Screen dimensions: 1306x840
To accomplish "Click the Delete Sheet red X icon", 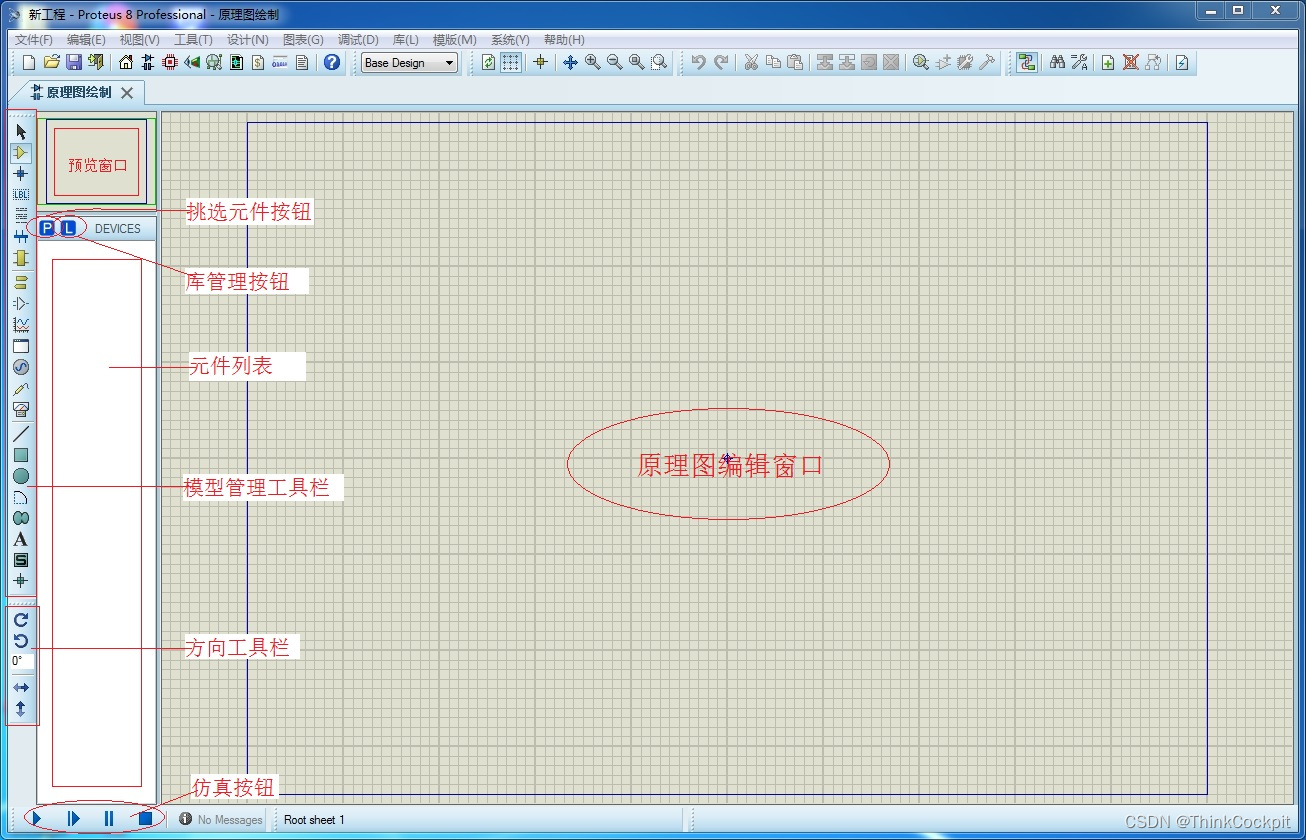I will (1131, 63).
